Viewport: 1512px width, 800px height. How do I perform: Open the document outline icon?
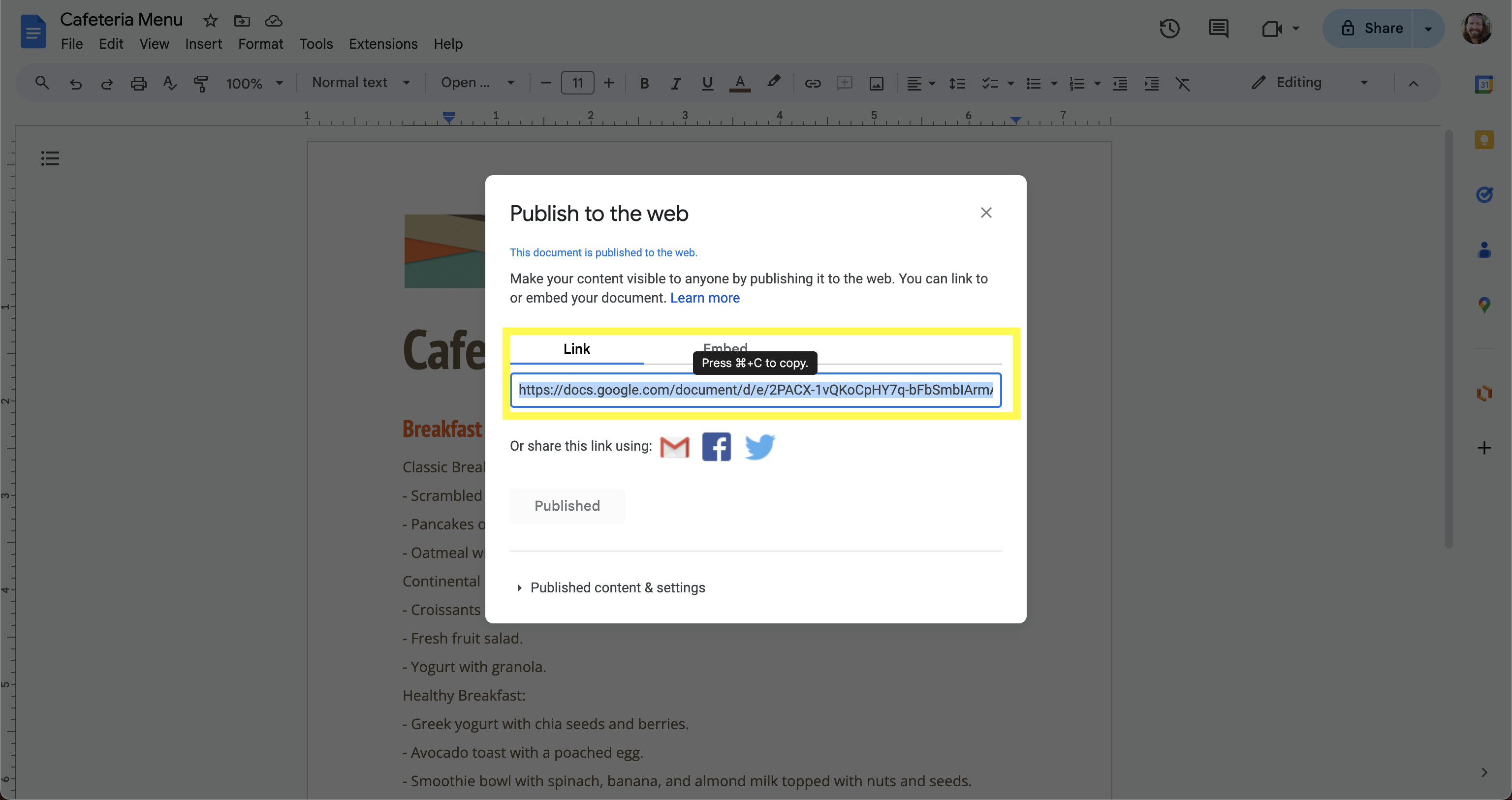50,158
